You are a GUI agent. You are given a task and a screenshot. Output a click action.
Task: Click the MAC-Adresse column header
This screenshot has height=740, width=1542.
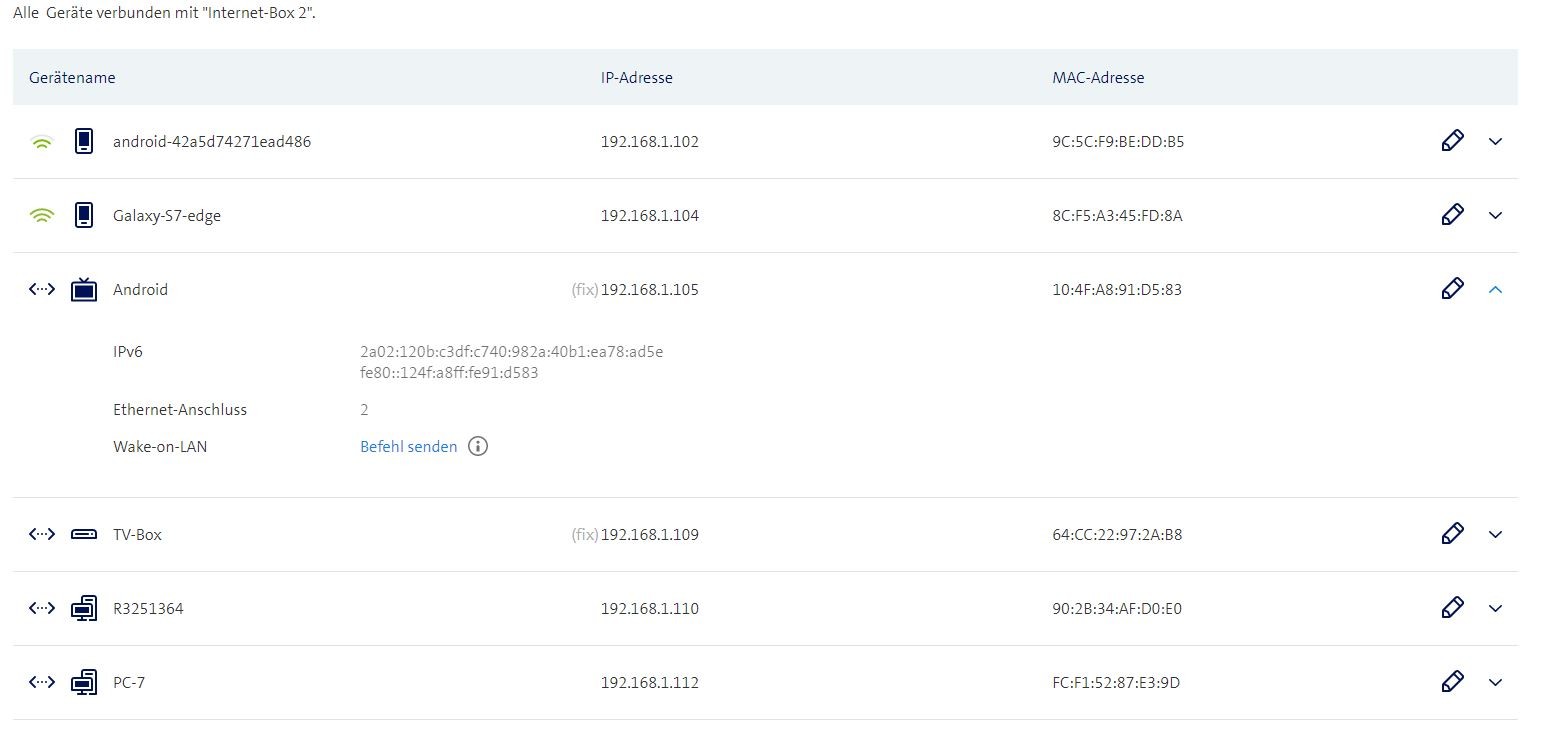tap(1098, 78)
